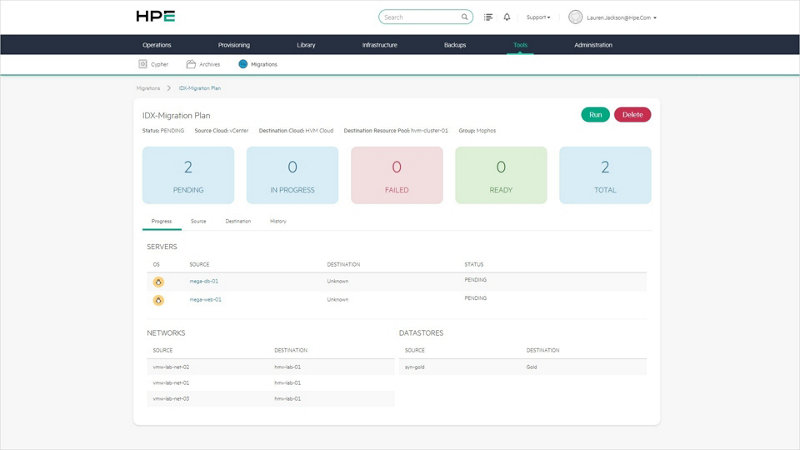Open the Operations menu
This screenshot has width=800, height=450.
(157, 45)
